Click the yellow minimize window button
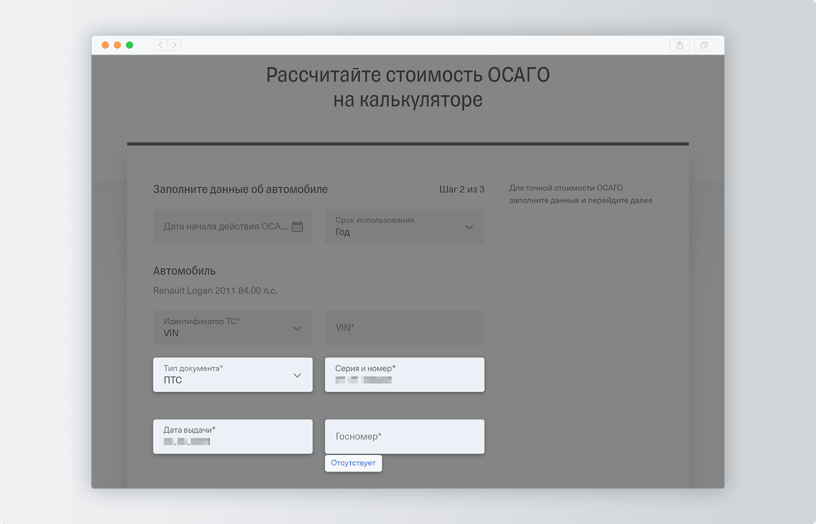 pos(117,45)
